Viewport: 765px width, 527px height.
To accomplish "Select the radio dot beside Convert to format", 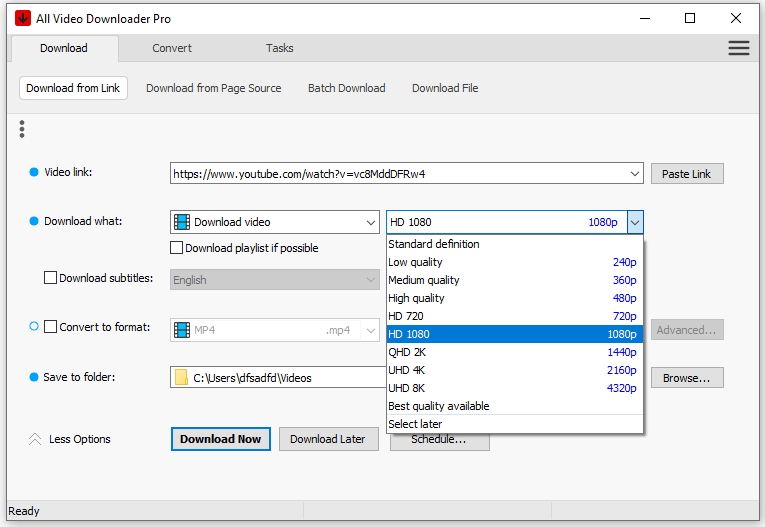I will tap(34, 326).
